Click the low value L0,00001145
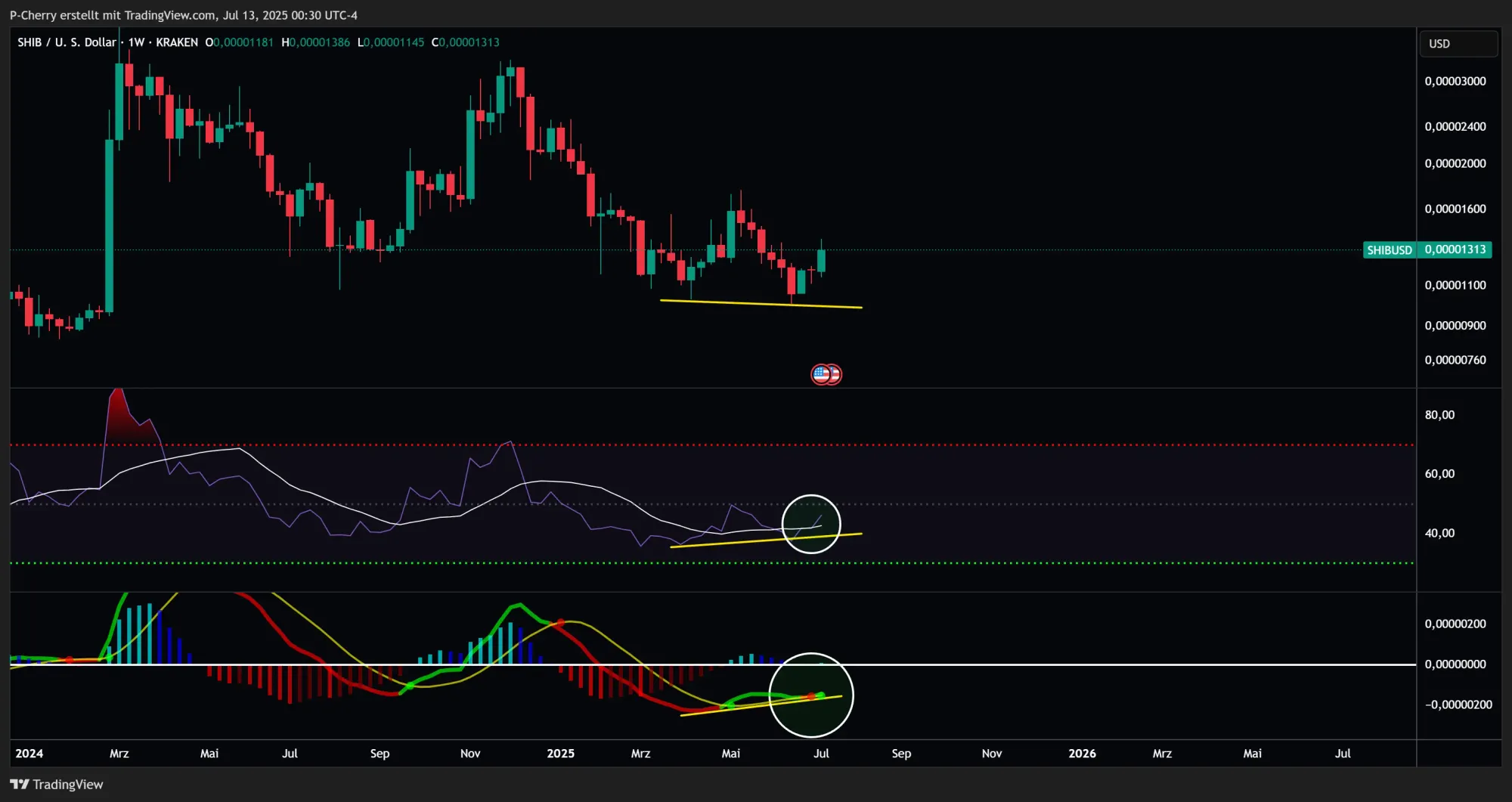This screenshot has height=802, width=1512. click(391, 42)
